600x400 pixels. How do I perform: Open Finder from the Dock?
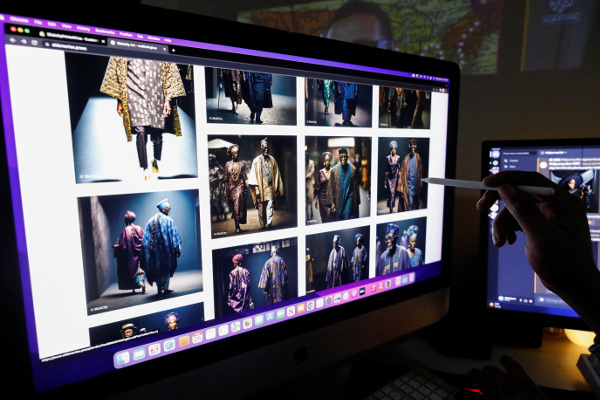click(123, 359)
